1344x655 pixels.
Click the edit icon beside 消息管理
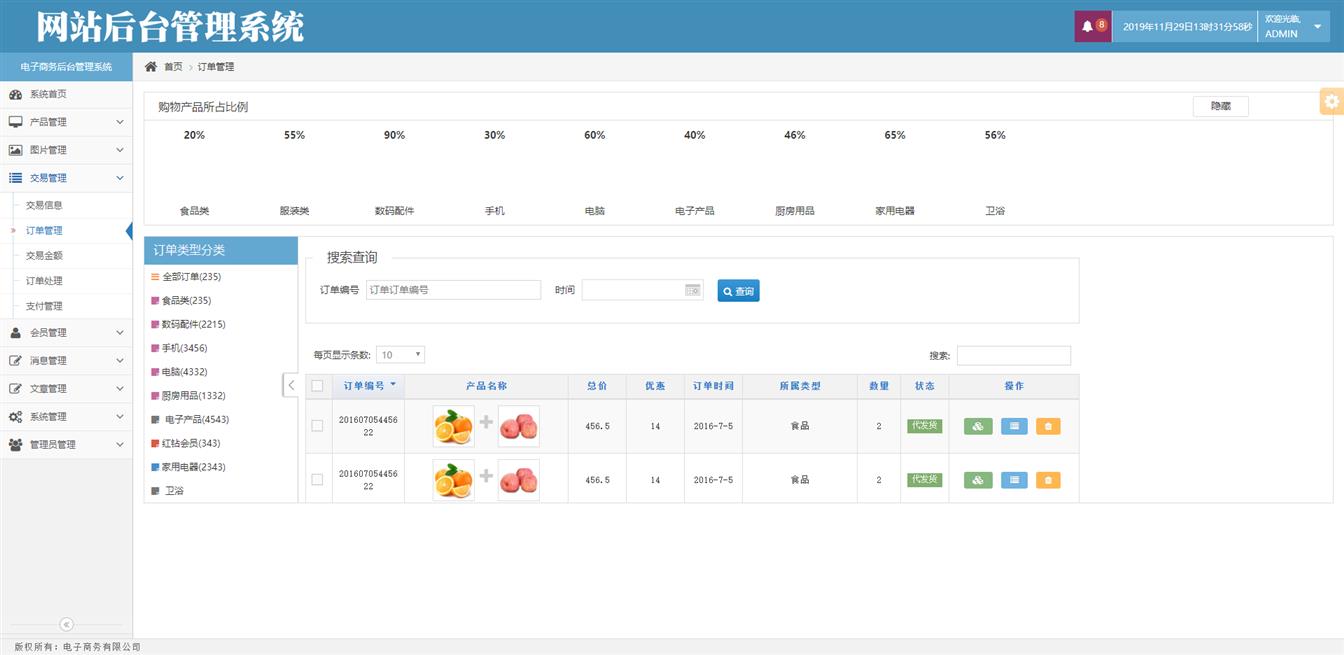15,361
